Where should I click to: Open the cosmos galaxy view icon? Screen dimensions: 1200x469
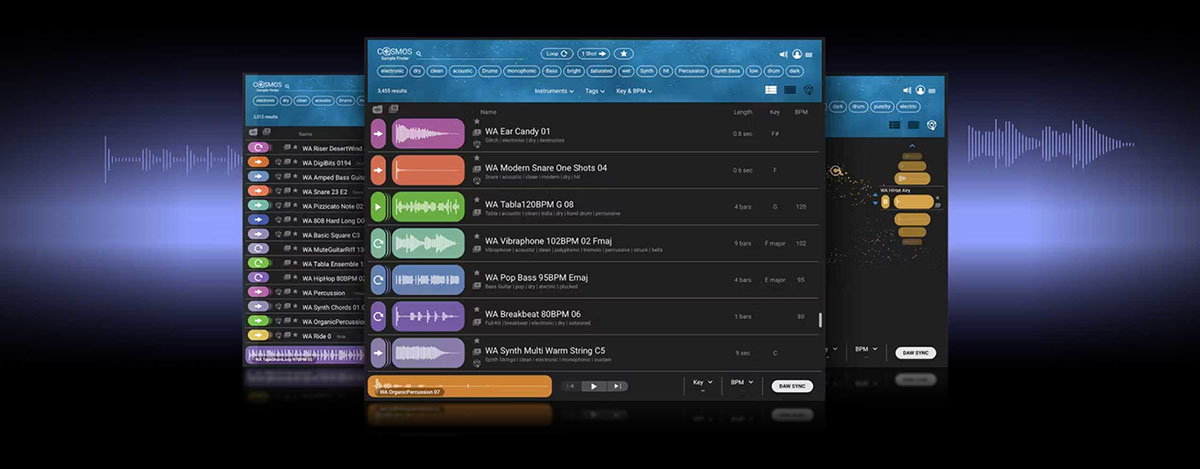(808, 90)
